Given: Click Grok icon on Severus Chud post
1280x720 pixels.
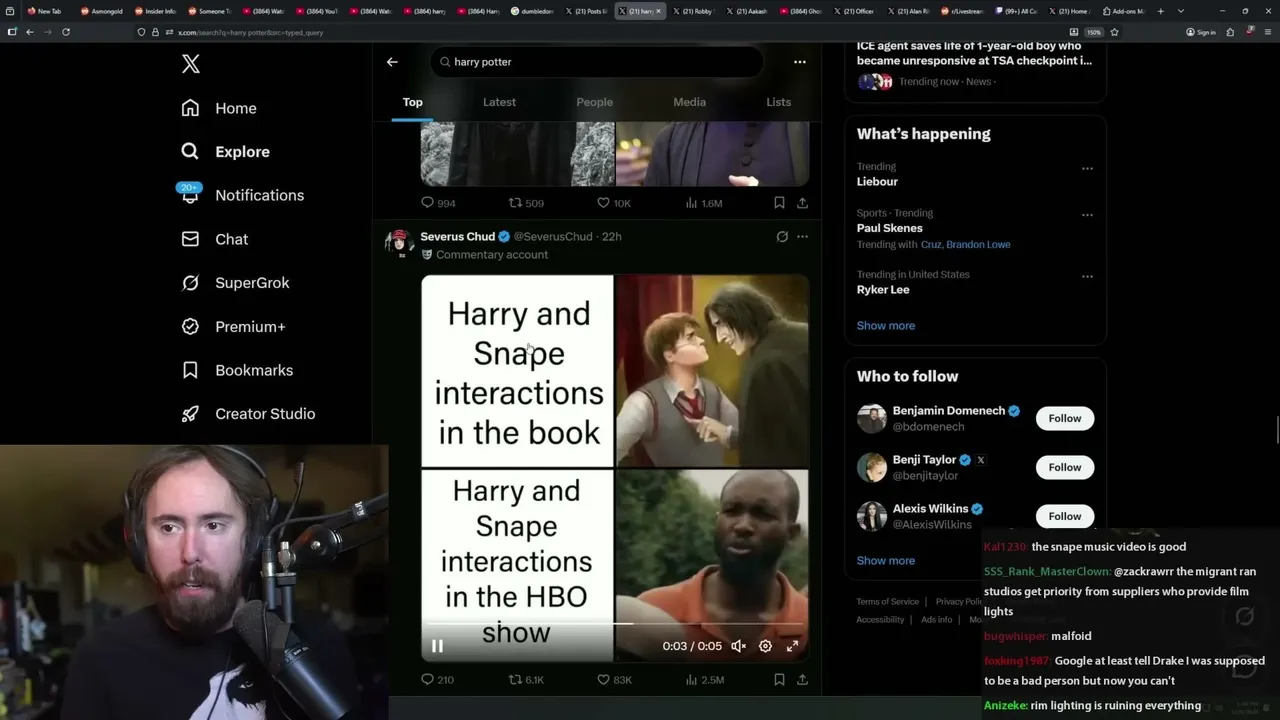Looking at the screenshot, I should pos(782,237).
